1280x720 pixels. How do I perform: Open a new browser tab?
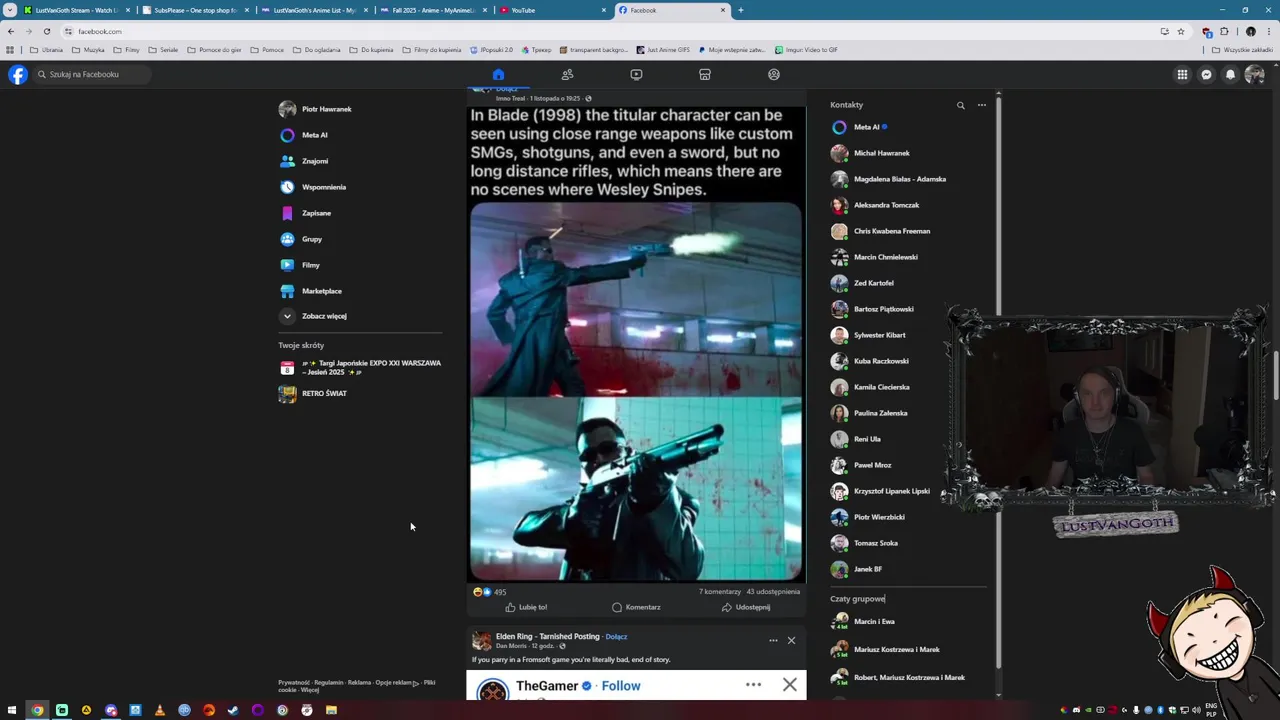[740, 10]
